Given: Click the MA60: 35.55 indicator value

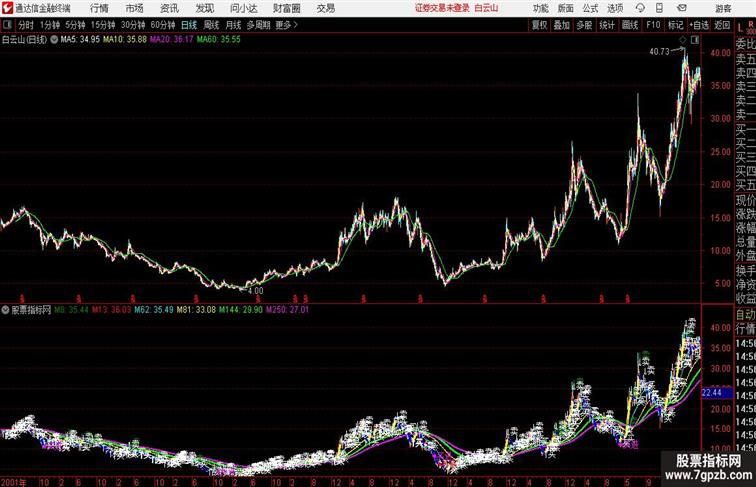Looking at the screenshot, I should click(x=218, y=40).
